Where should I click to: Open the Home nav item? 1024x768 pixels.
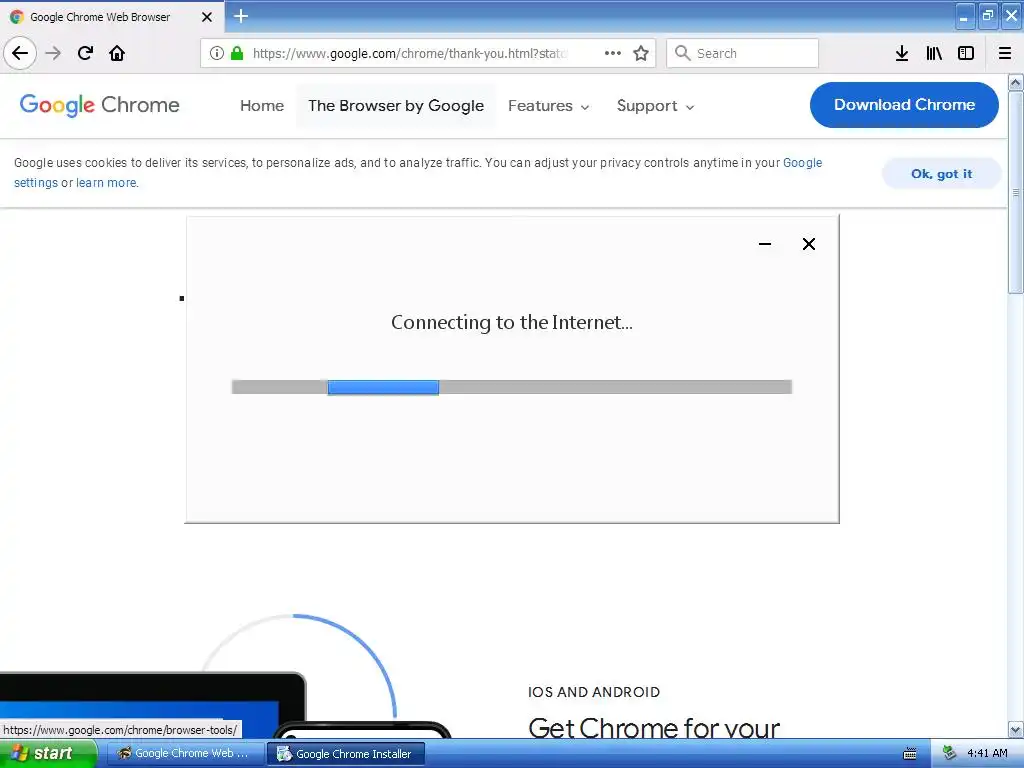point(262,106)
